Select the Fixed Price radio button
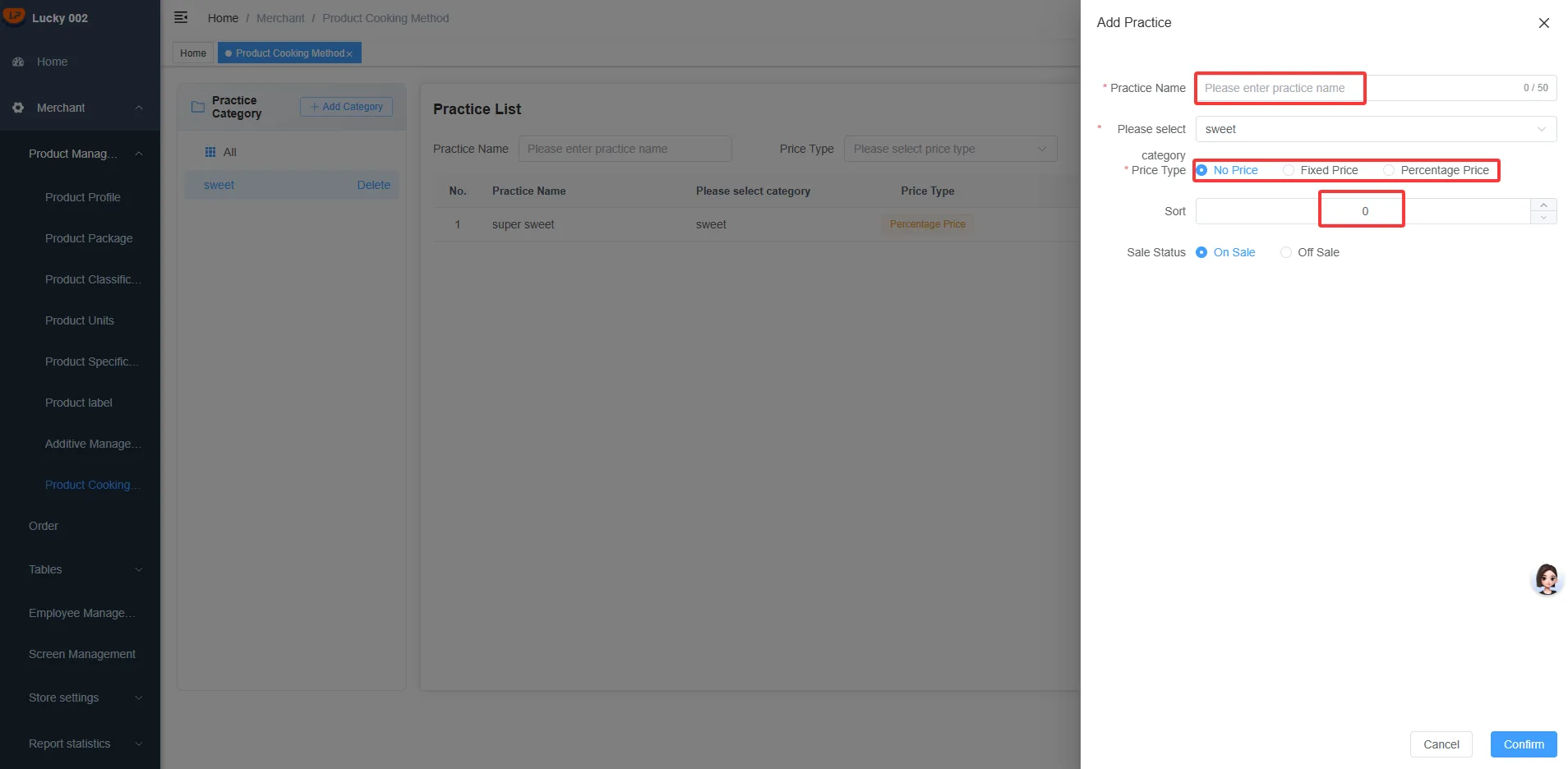Image resolution: width=1568 pixels, height=769 pixels. 1289,170
